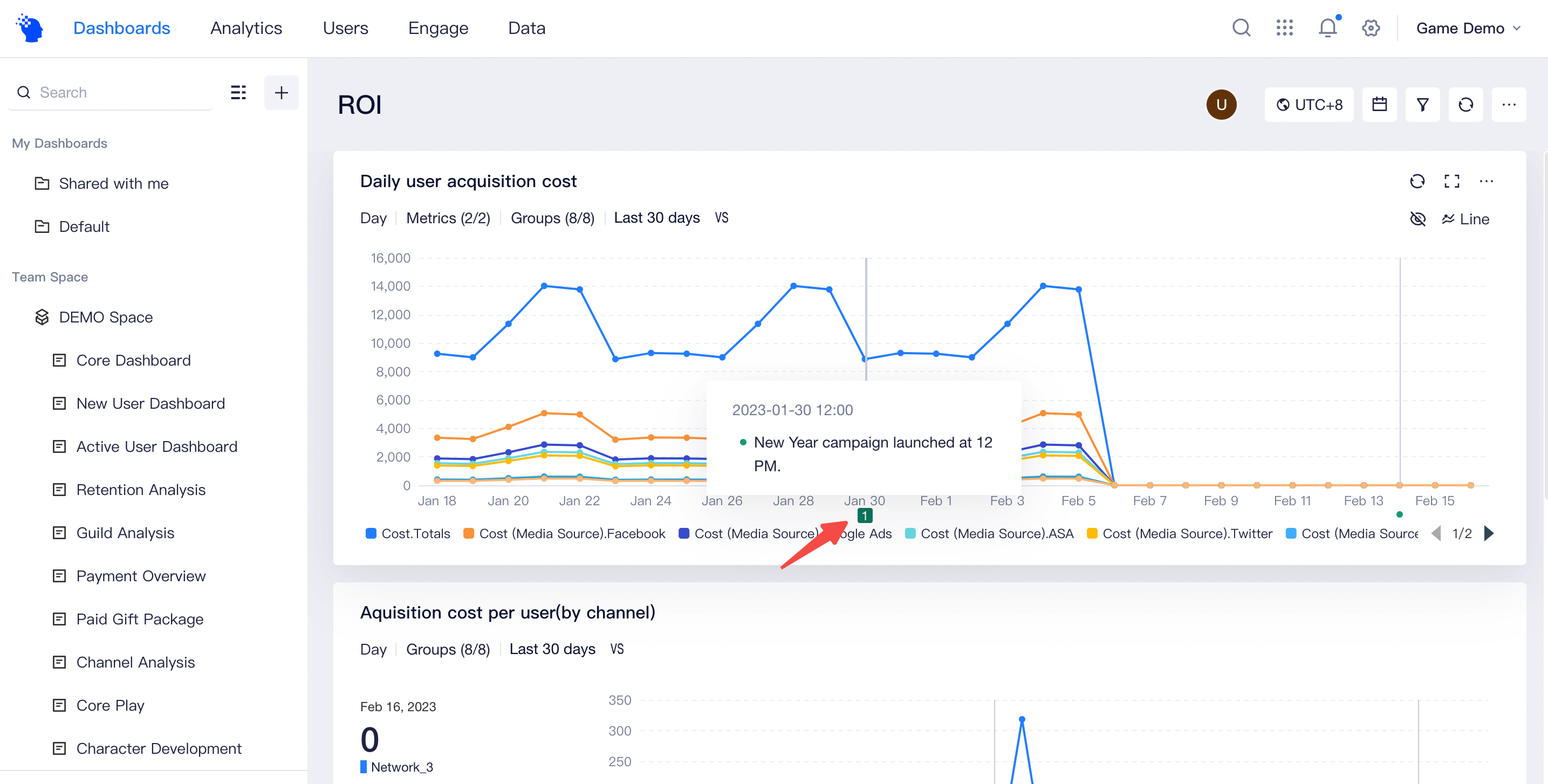Open the calendar picker in ROI header

coord(1380,104)
